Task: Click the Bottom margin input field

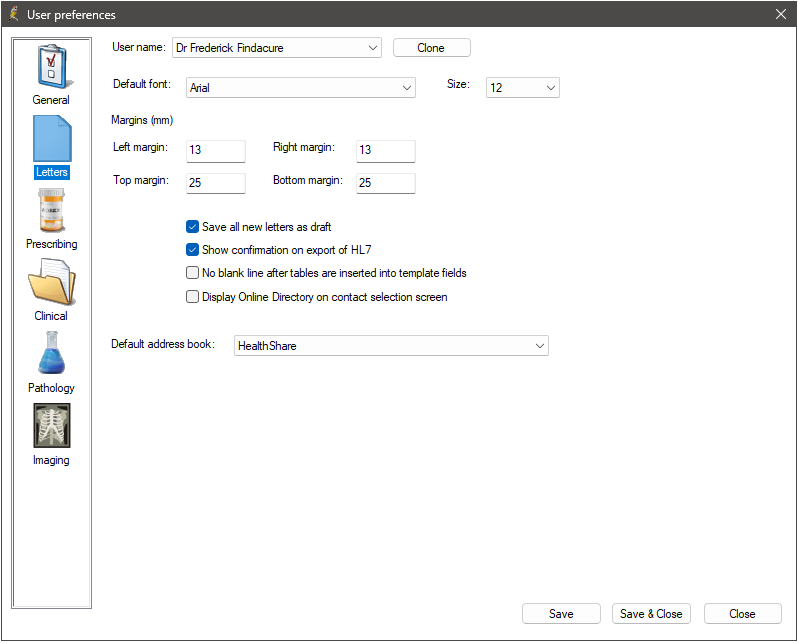Action: pos(386,183)
